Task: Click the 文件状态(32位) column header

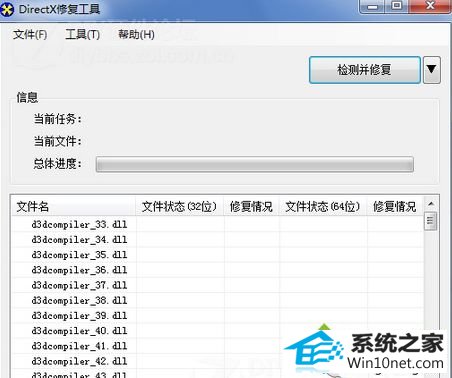Action: [180, 207]
